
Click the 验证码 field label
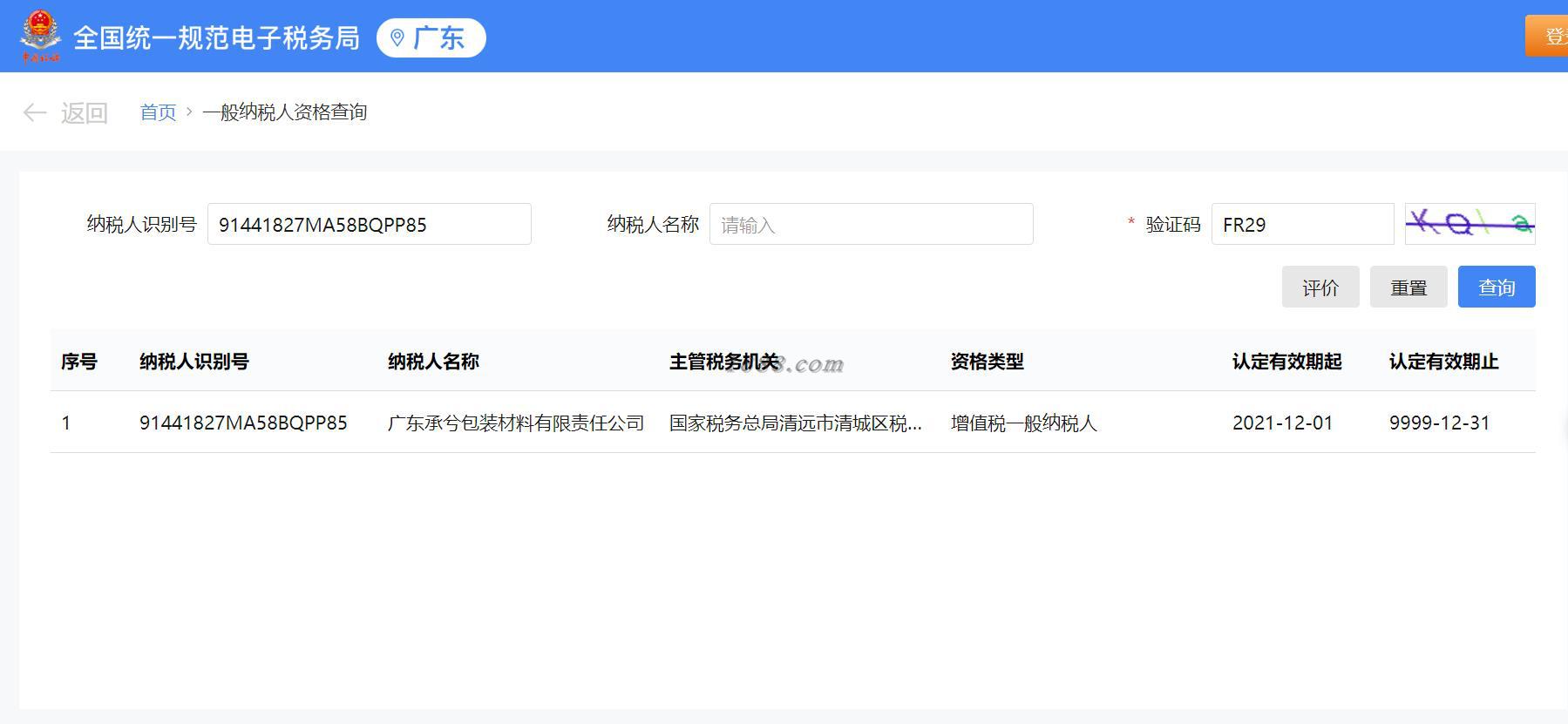tap(1173, 224)
